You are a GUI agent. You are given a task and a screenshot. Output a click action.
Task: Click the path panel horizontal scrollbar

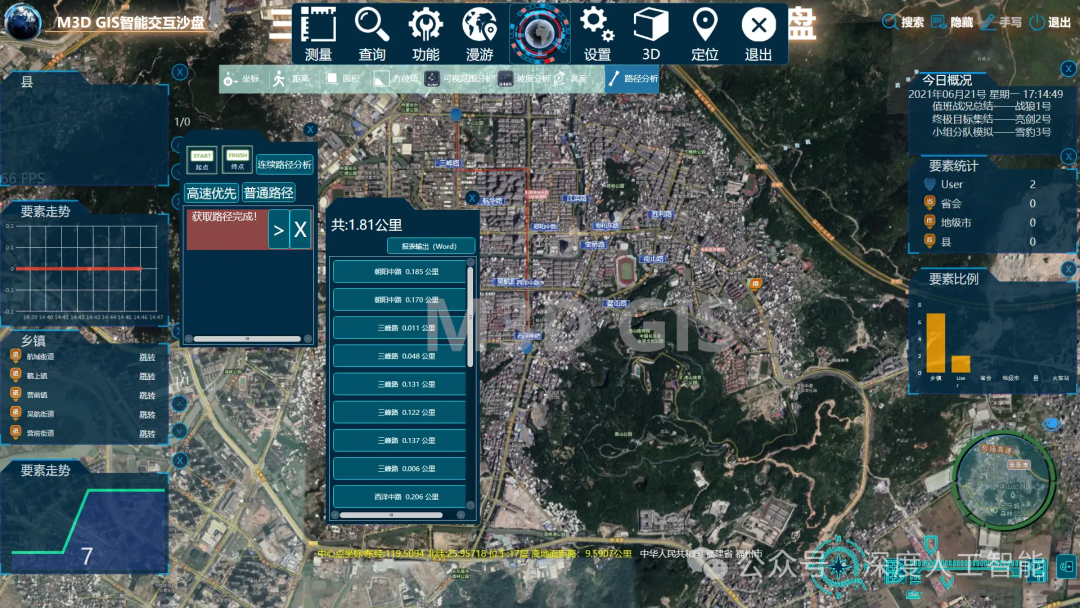click(247, 339)
